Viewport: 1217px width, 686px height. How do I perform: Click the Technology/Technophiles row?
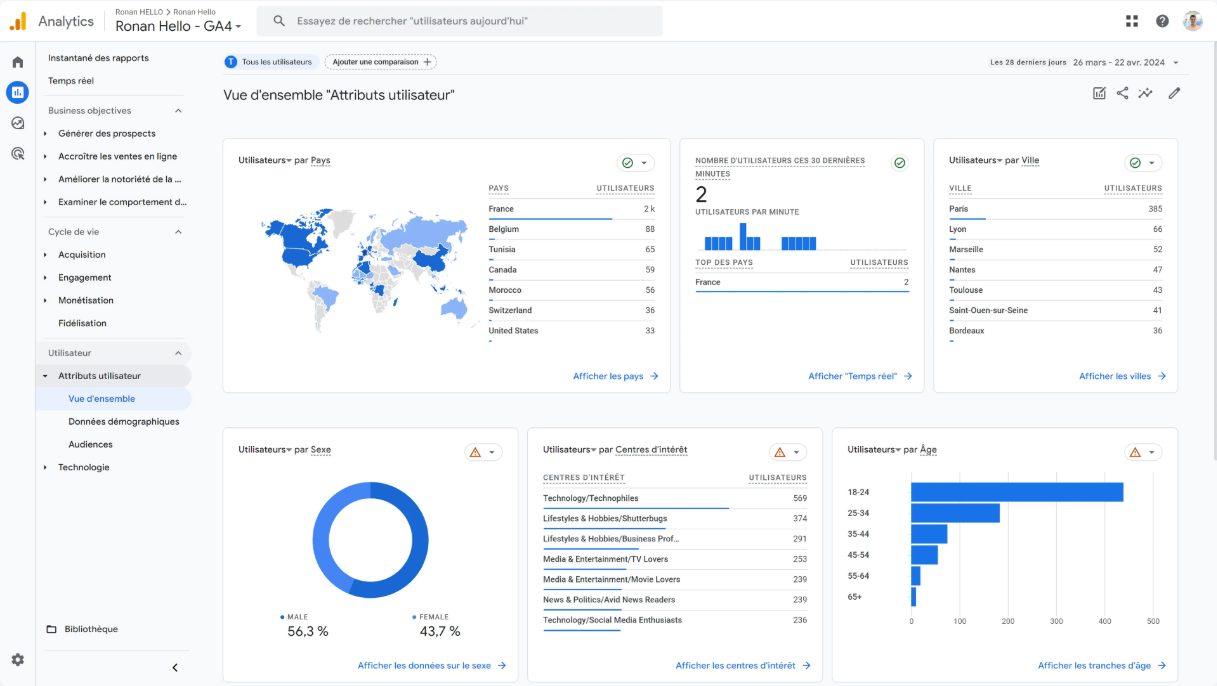click(x=674, y=498)
